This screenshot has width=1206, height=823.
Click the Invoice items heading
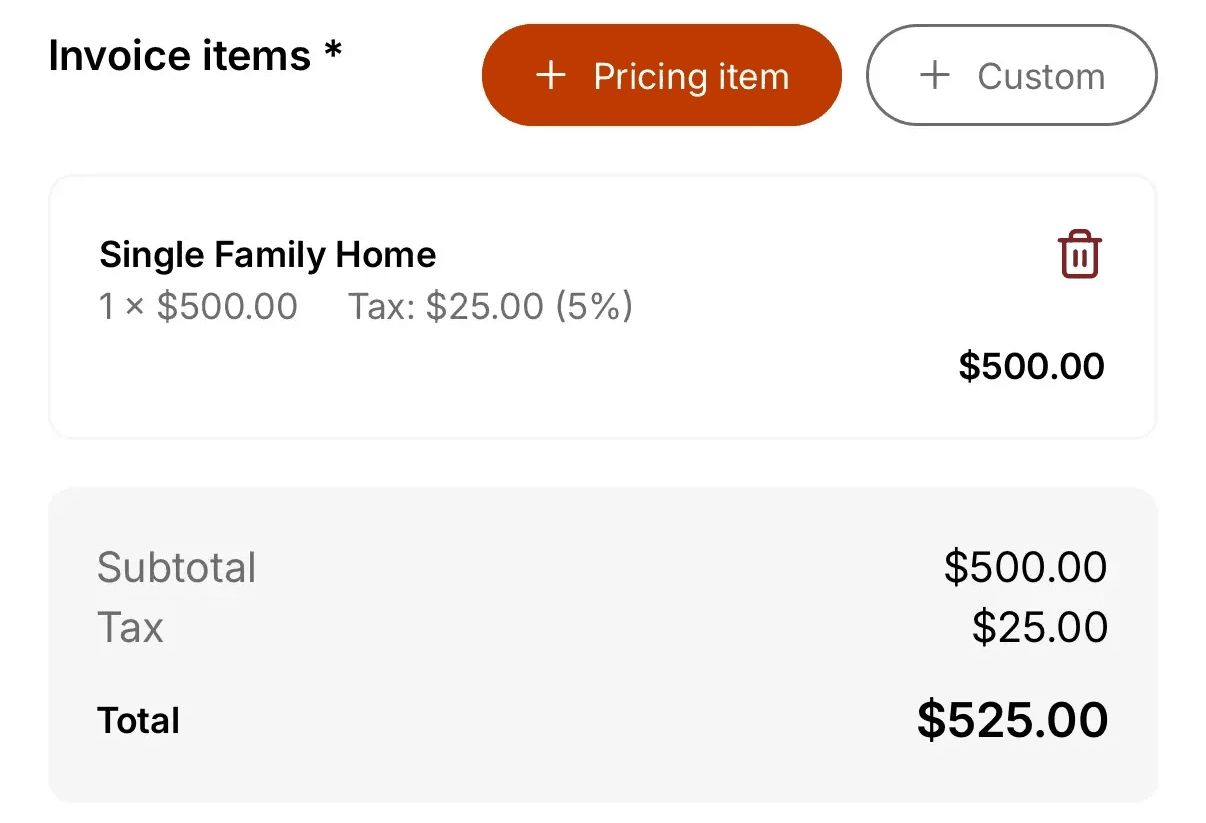pyautogui.click(x=179, y=56)
